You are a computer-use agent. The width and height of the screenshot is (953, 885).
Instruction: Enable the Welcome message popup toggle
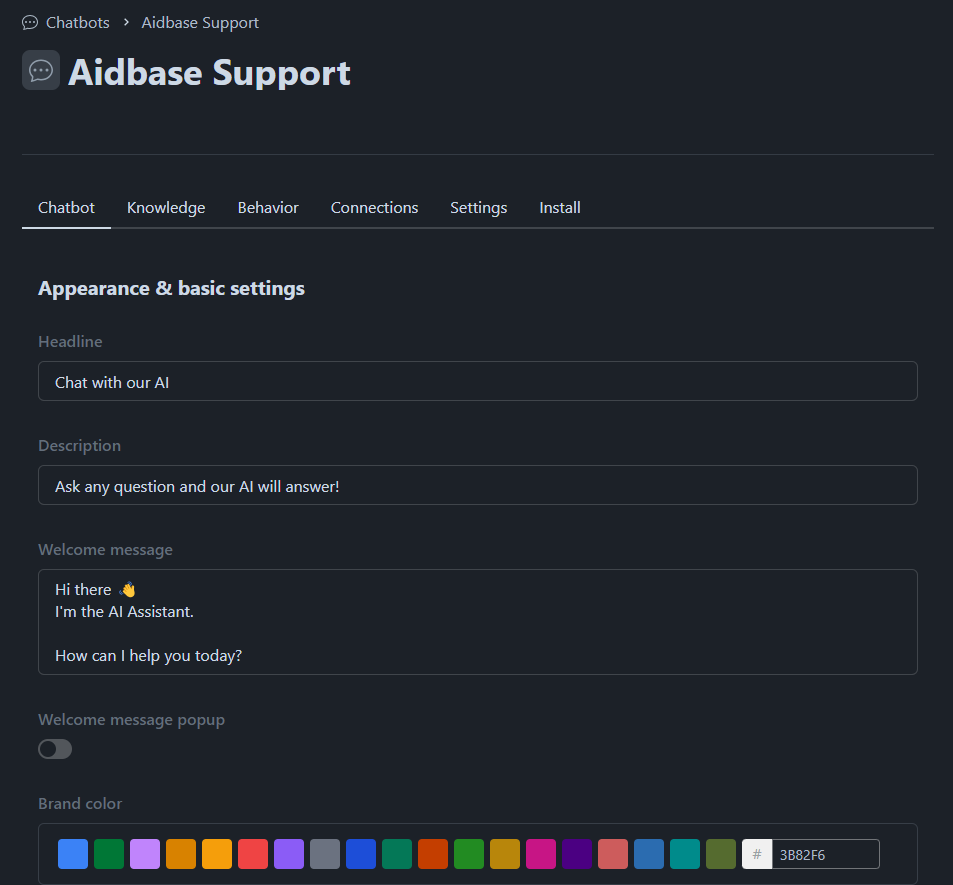coord(55,749)
